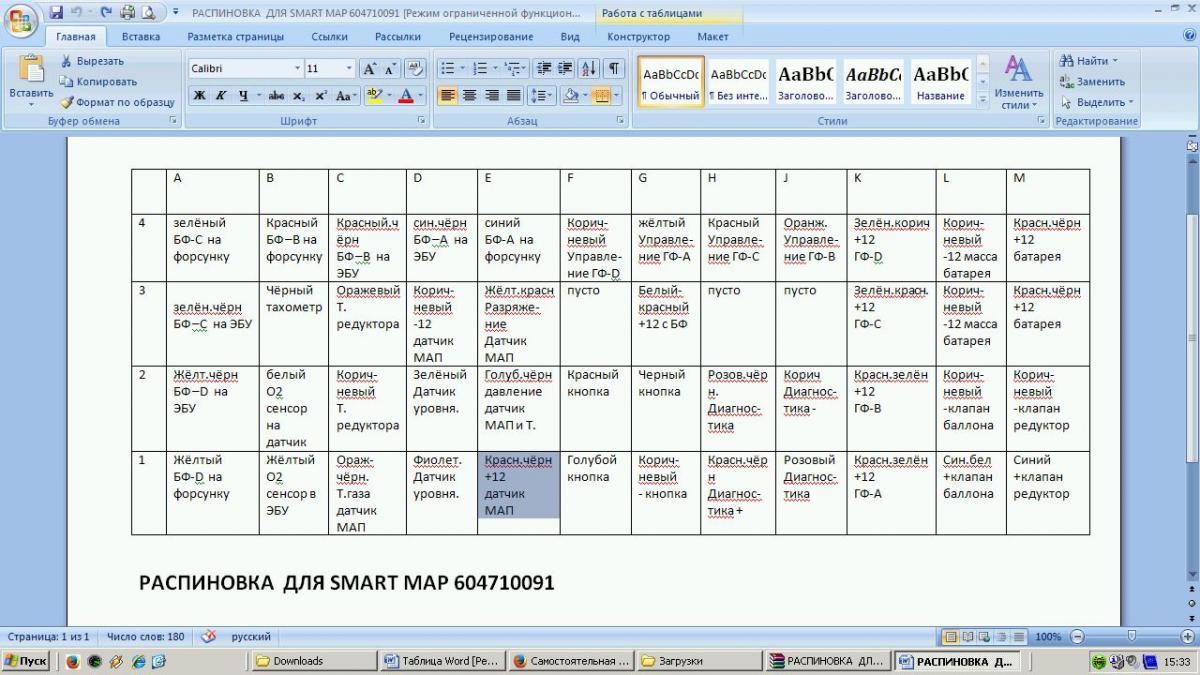Switch to the Рассылки tab
Image resolution: width=1200 pixels, height=675 pixels.
point(397,37)
